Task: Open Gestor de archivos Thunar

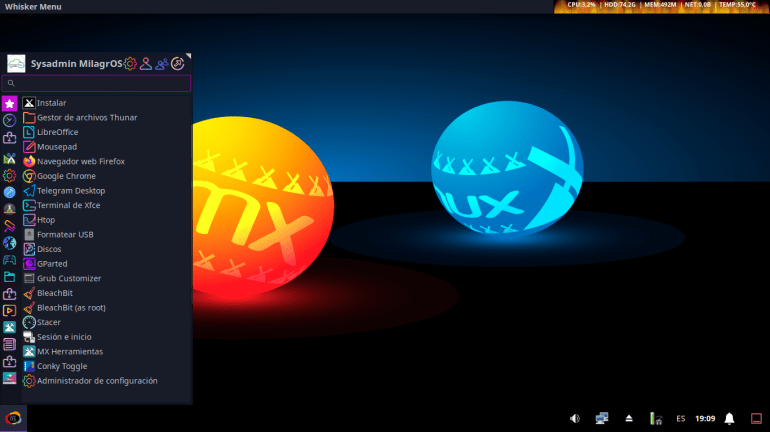Action: tap(86, 117)
